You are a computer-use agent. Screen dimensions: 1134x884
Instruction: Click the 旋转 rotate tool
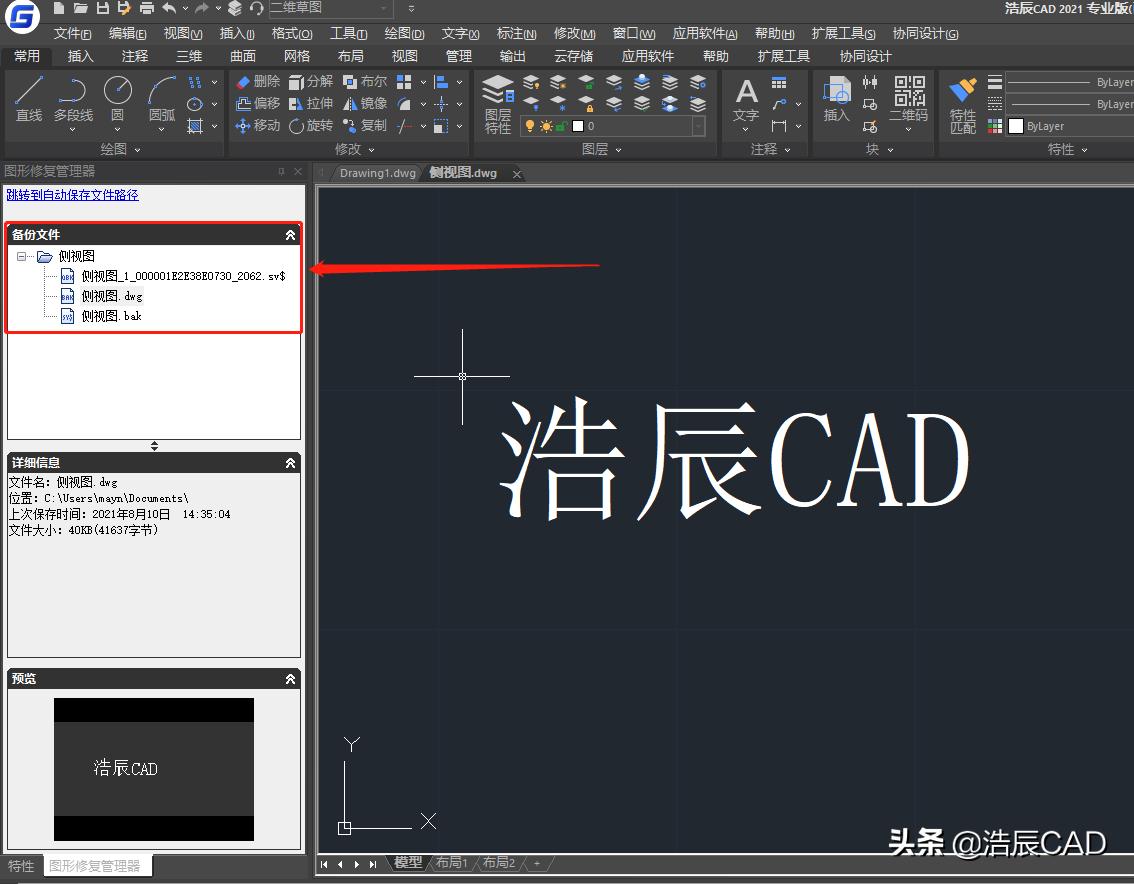pos(311,126)
